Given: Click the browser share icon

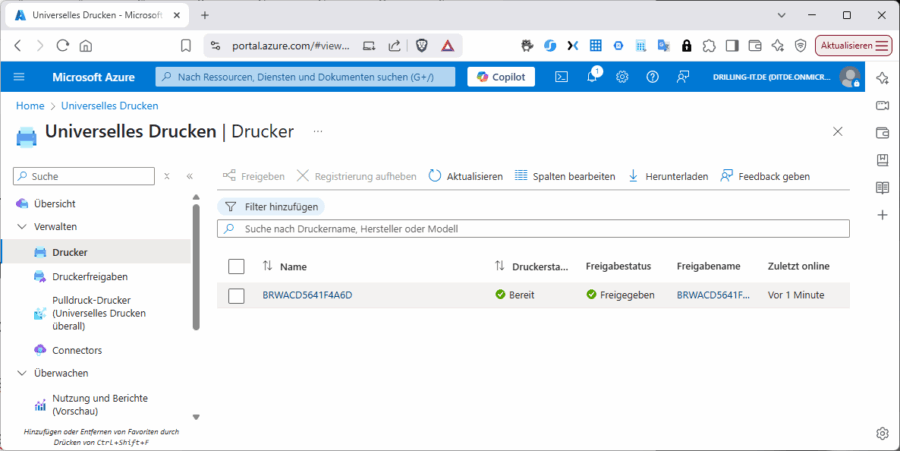Looking at the screenshot, I should coord(394,46).
